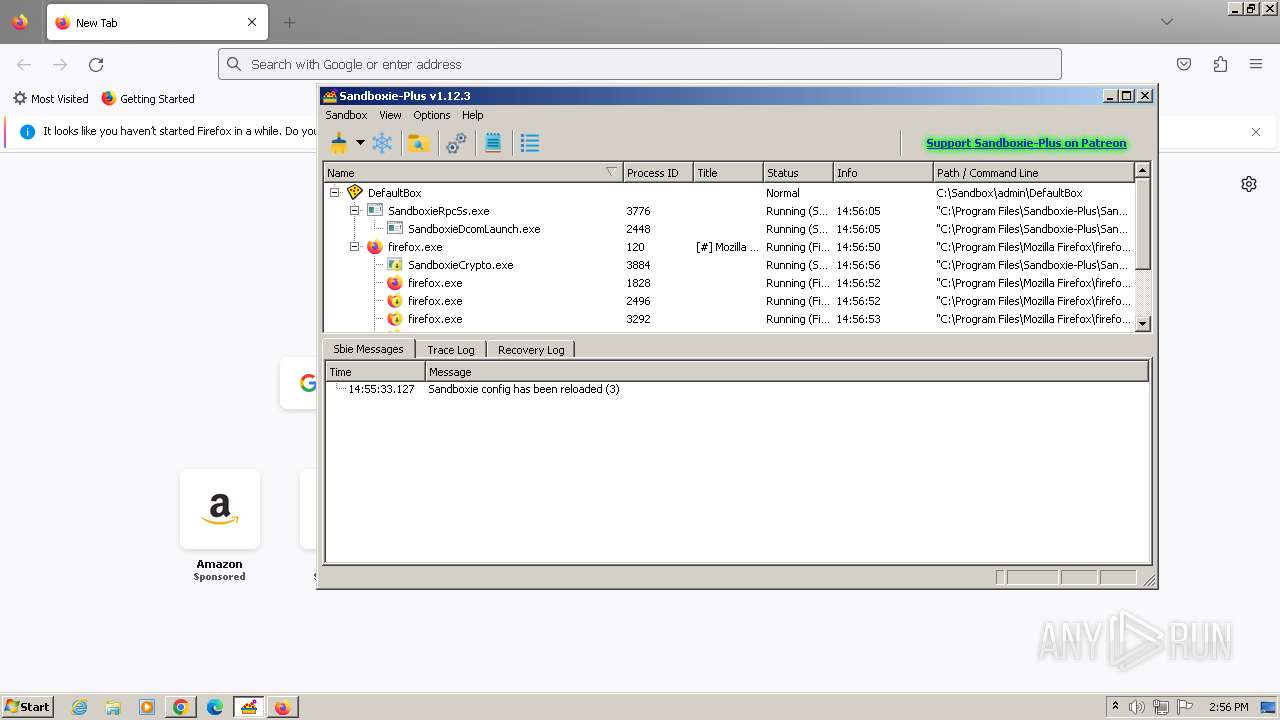
Task: Open the Firefox Extensions puzzle icon
Action: click(x=1220, y=64)
